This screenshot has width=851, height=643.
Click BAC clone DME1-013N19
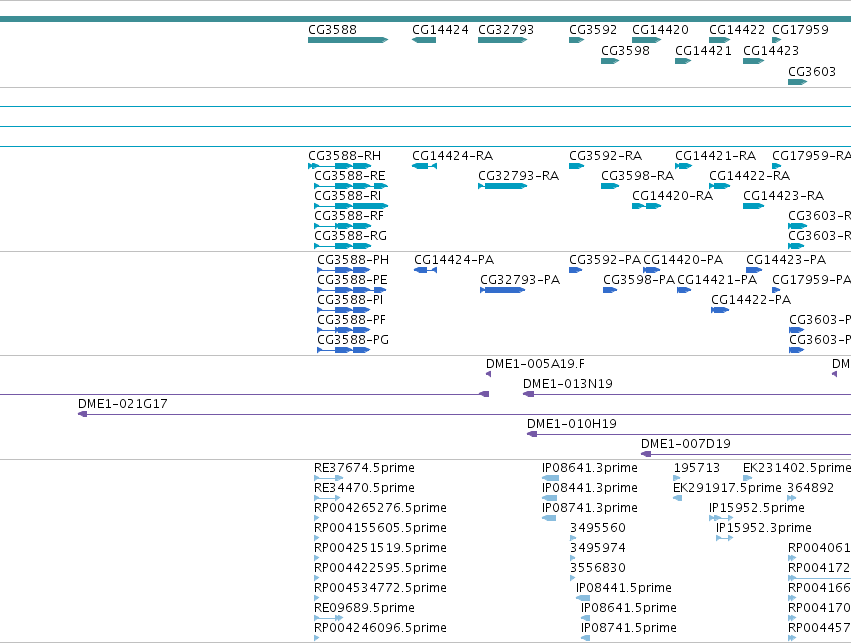tap(567, 384)
